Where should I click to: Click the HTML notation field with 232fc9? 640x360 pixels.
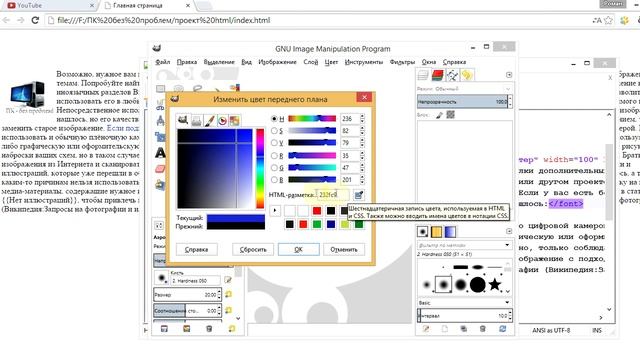tap(333, 195)
